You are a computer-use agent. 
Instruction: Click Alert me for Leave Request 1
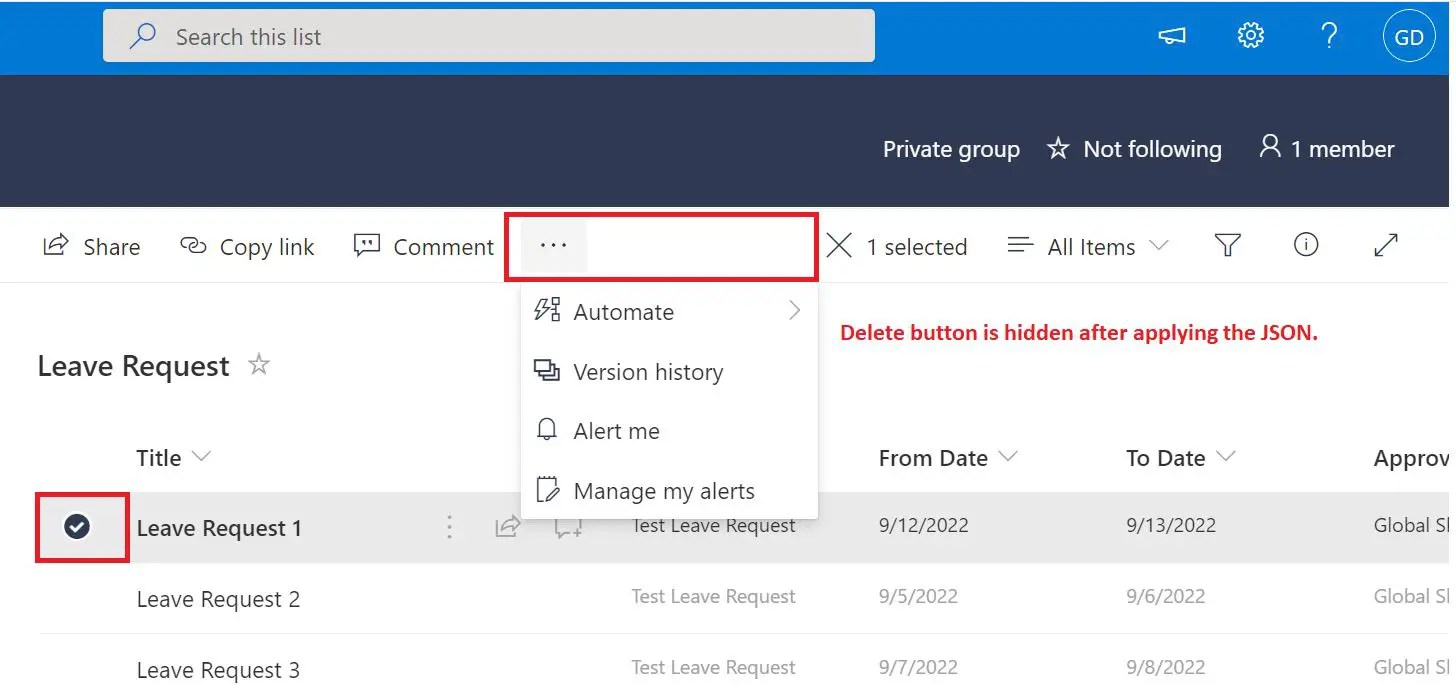point(616,430)
